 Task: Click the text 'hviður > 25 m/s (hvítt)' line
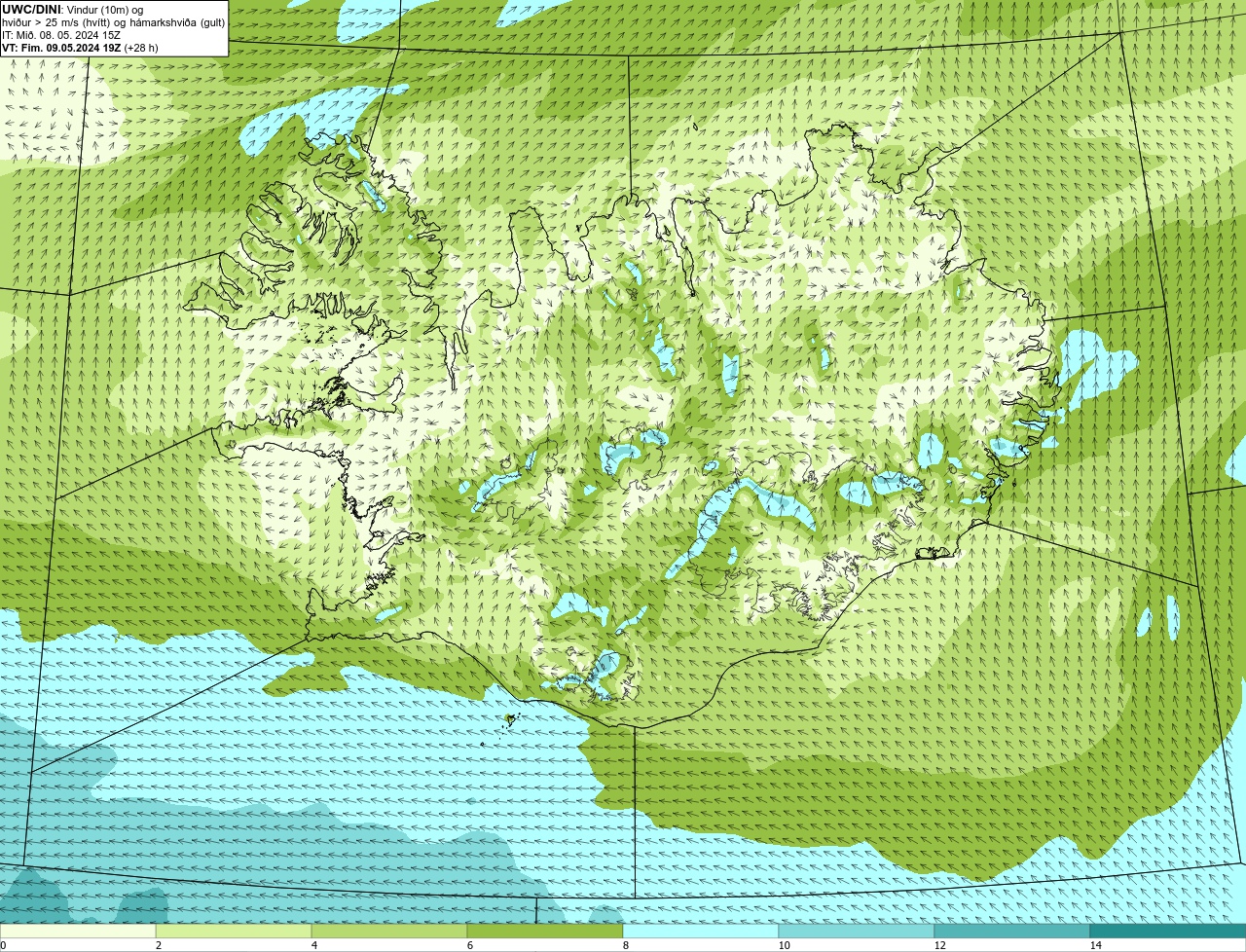[x=114, y=22]
